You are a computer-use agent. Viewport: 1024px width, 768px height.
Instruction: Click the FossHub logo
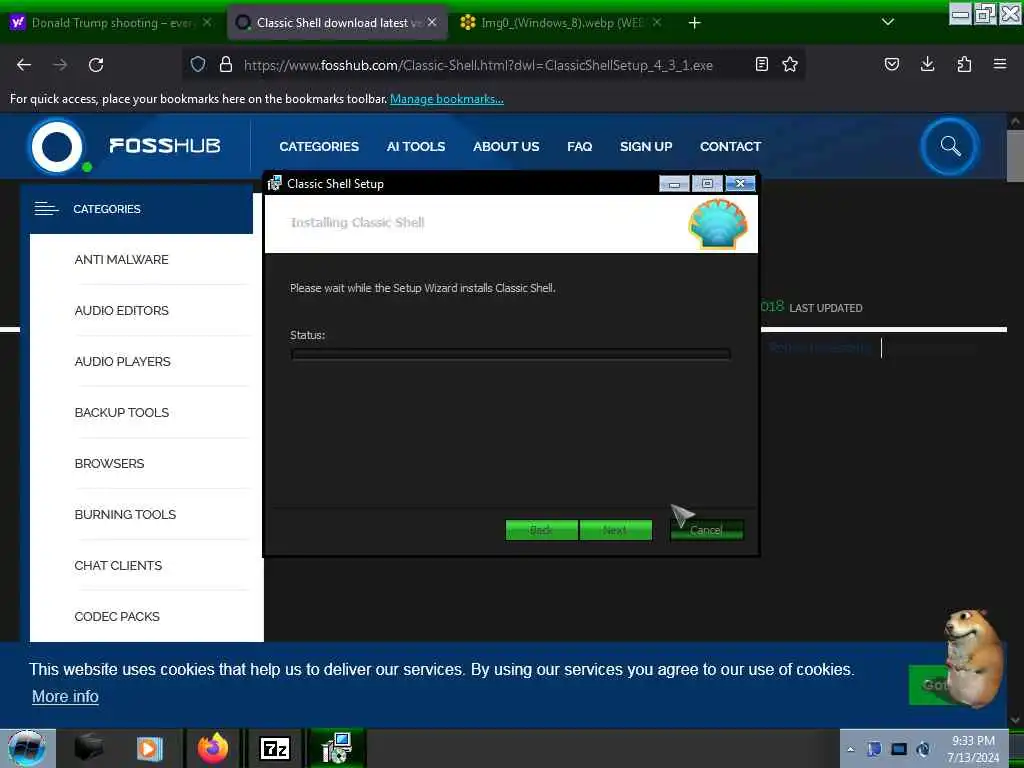click(124, 146)
